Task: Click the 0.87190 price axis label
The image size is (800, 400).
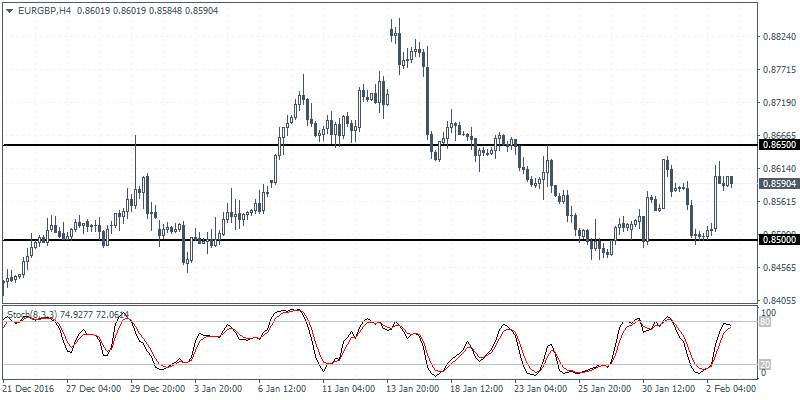Action: 778,103
